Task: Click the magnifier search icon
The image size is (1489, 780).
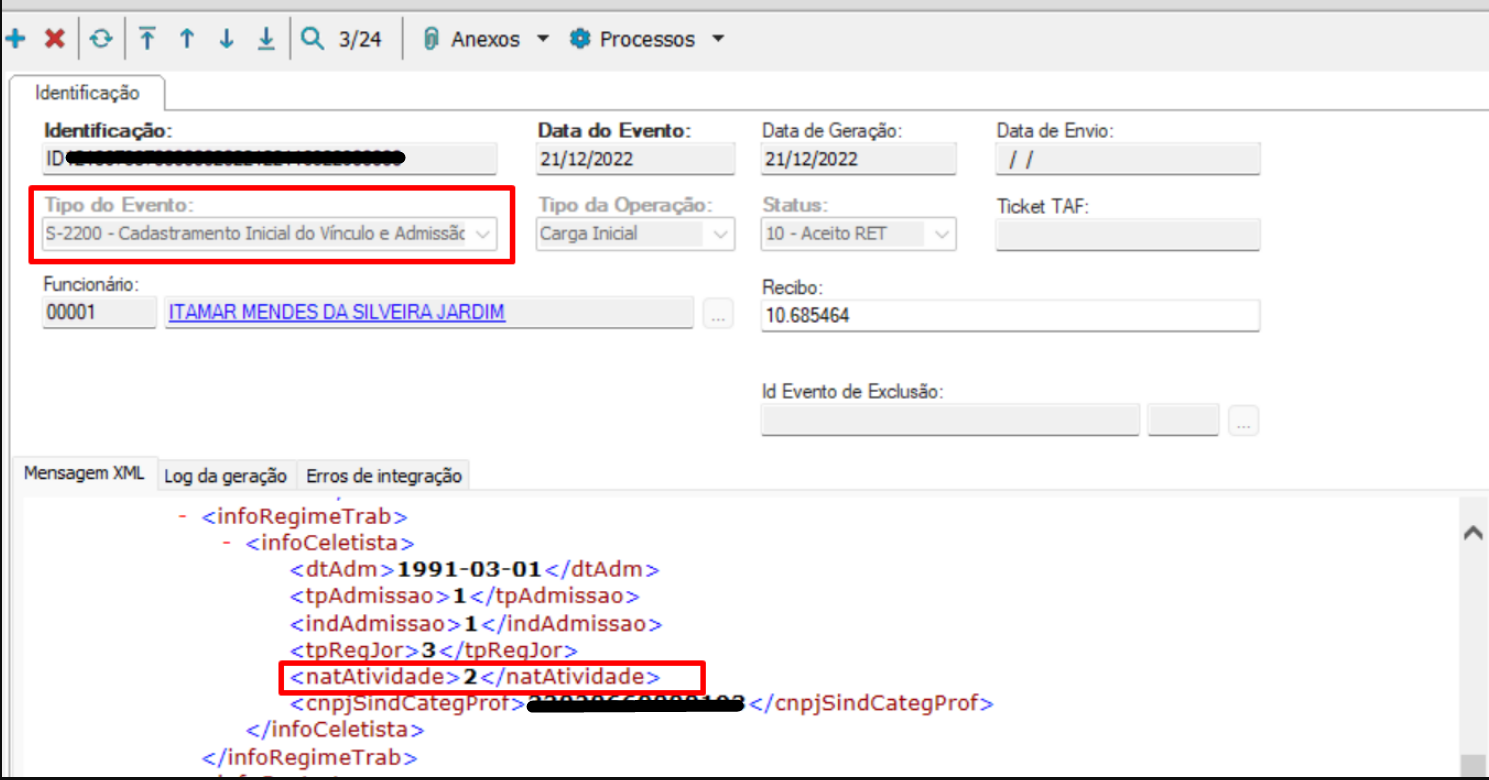Action: (313, 39)
